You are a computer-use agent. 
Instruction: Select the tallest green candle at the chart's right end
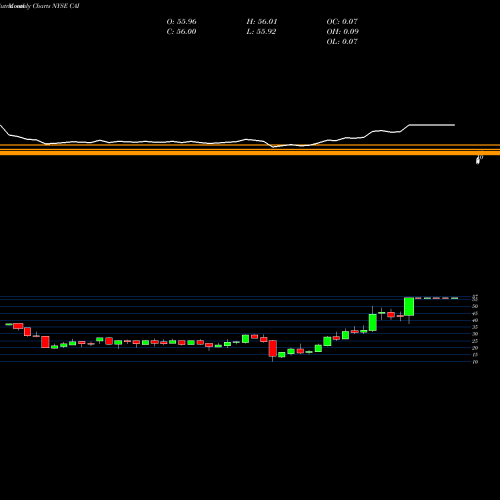[409, 307]
